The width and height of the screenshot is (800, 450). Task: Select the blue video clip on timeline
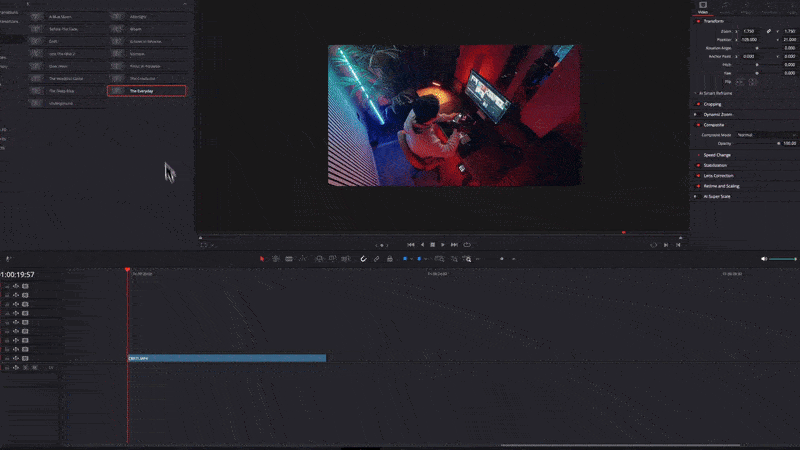click(x=226, y=358)
